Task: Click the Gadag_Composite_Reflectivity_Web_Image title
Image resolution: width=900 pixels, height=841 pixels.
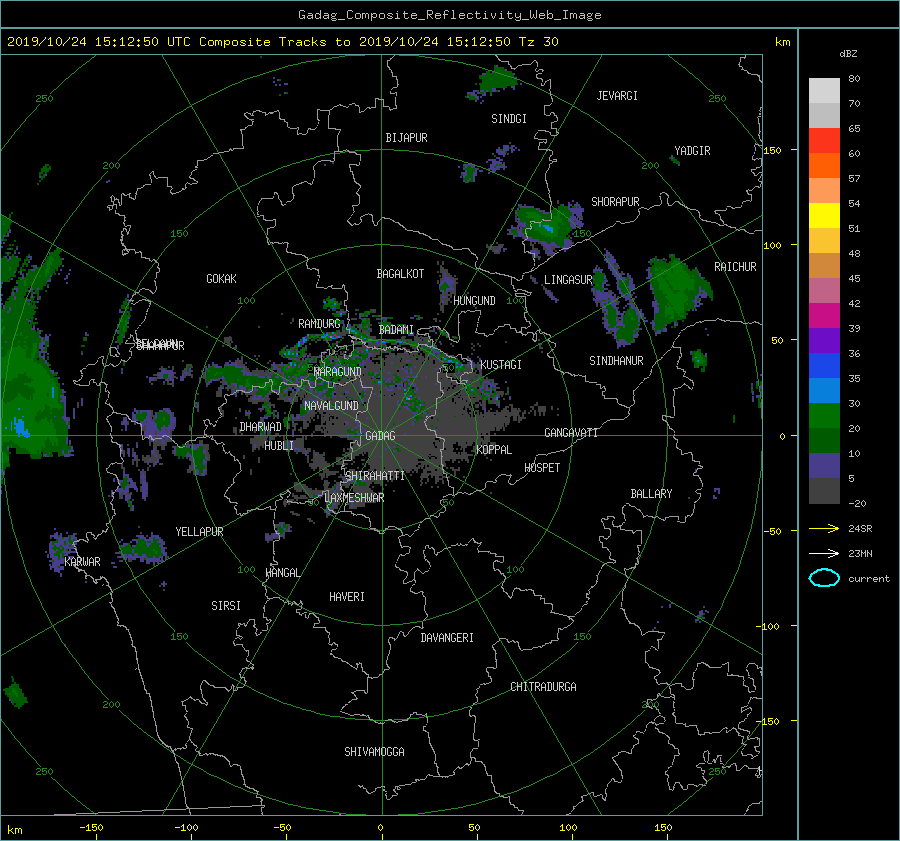Action: (x=449, y=15)
